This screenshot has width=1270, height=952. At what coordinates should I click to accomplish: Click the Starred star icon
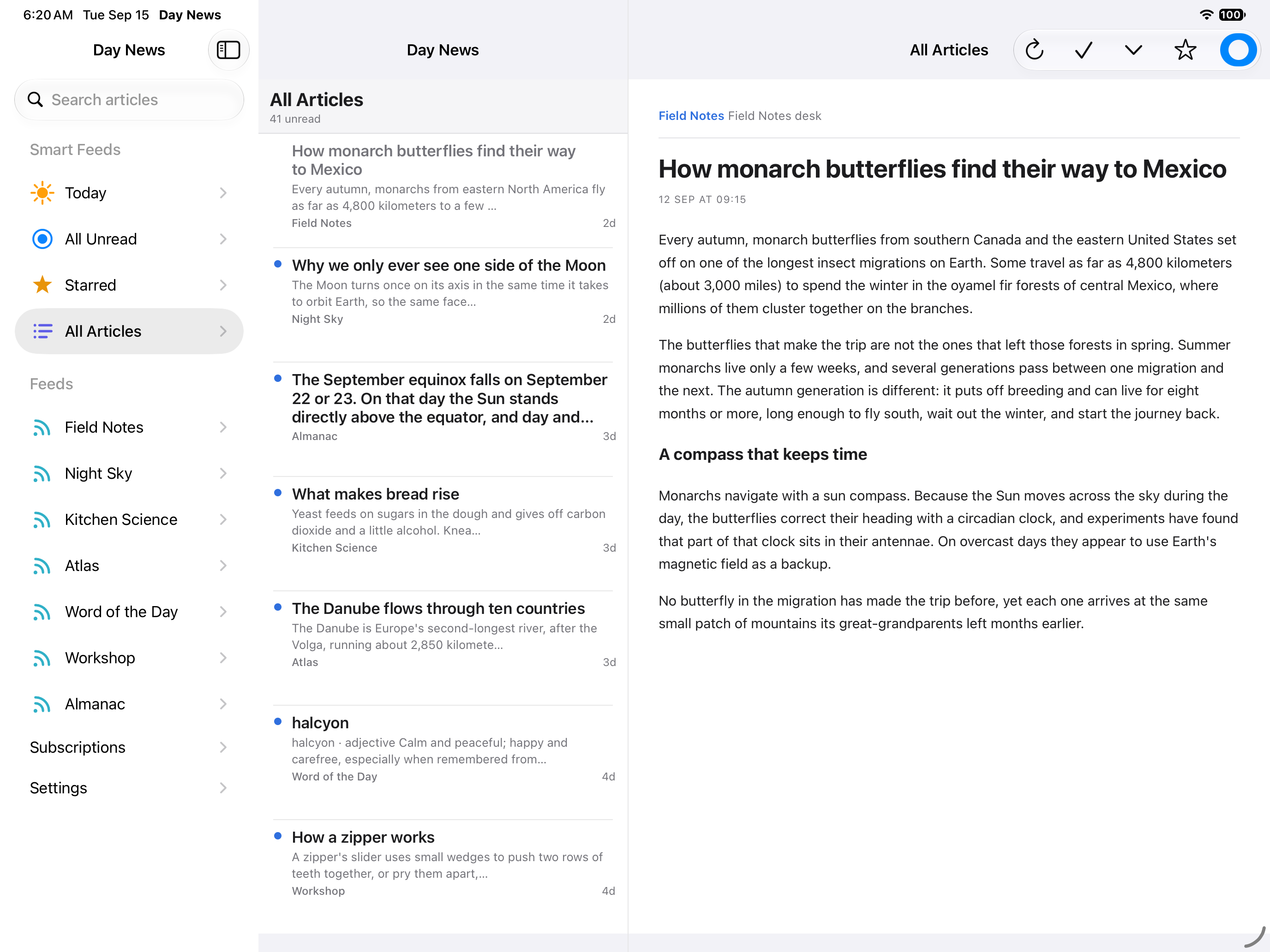click(x=42, y=285)
